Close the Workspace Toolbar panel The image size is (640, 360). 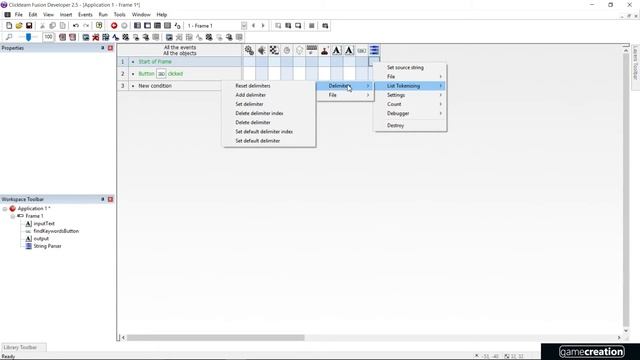pyautogui.click(x=110, y=199)
